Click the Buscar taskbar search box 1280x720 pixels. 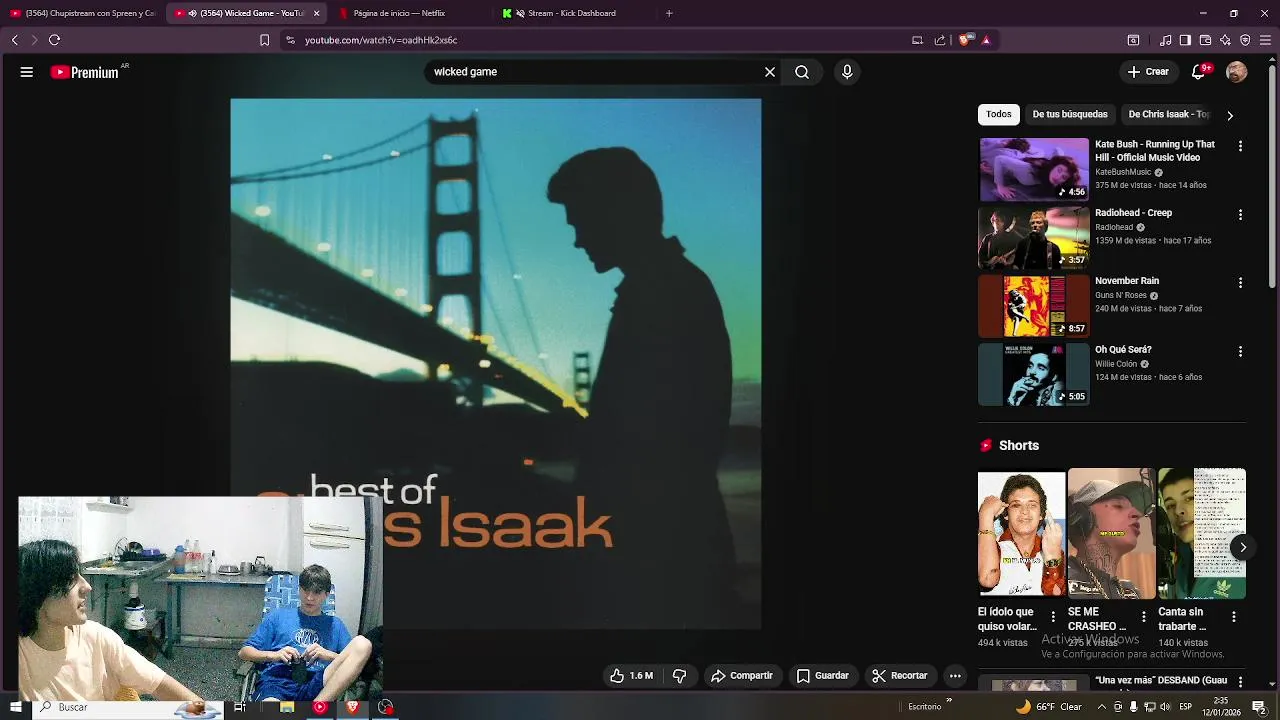[x=128, y=707]
